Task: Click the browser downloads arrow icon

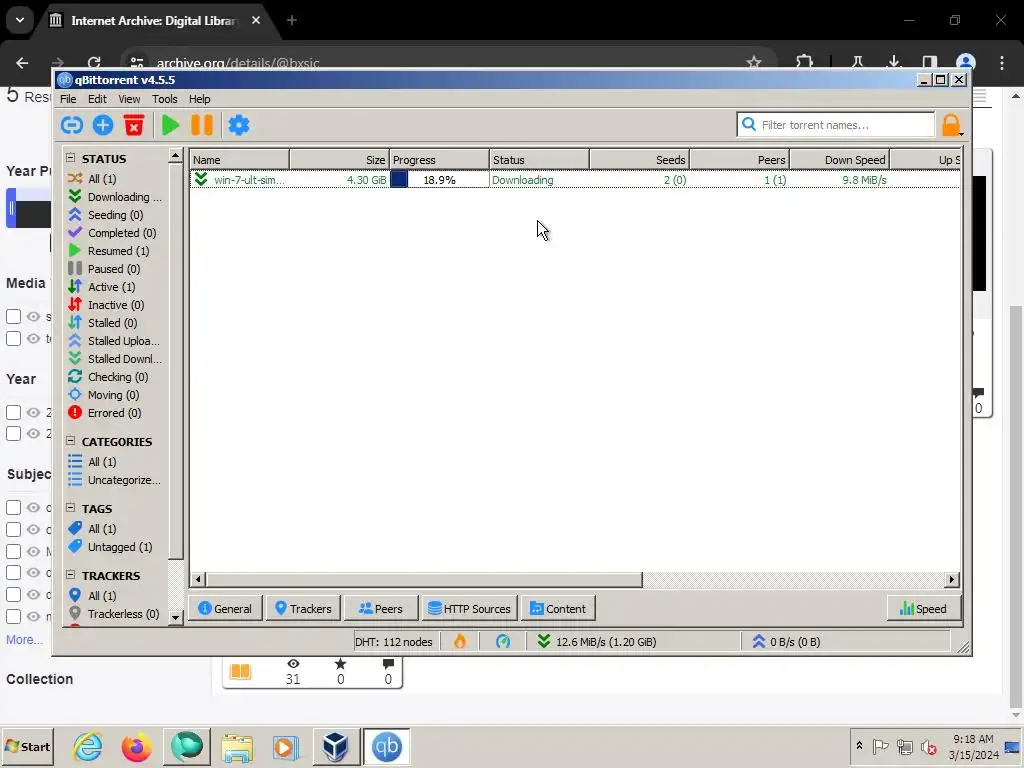Action: tap(893, 63)
